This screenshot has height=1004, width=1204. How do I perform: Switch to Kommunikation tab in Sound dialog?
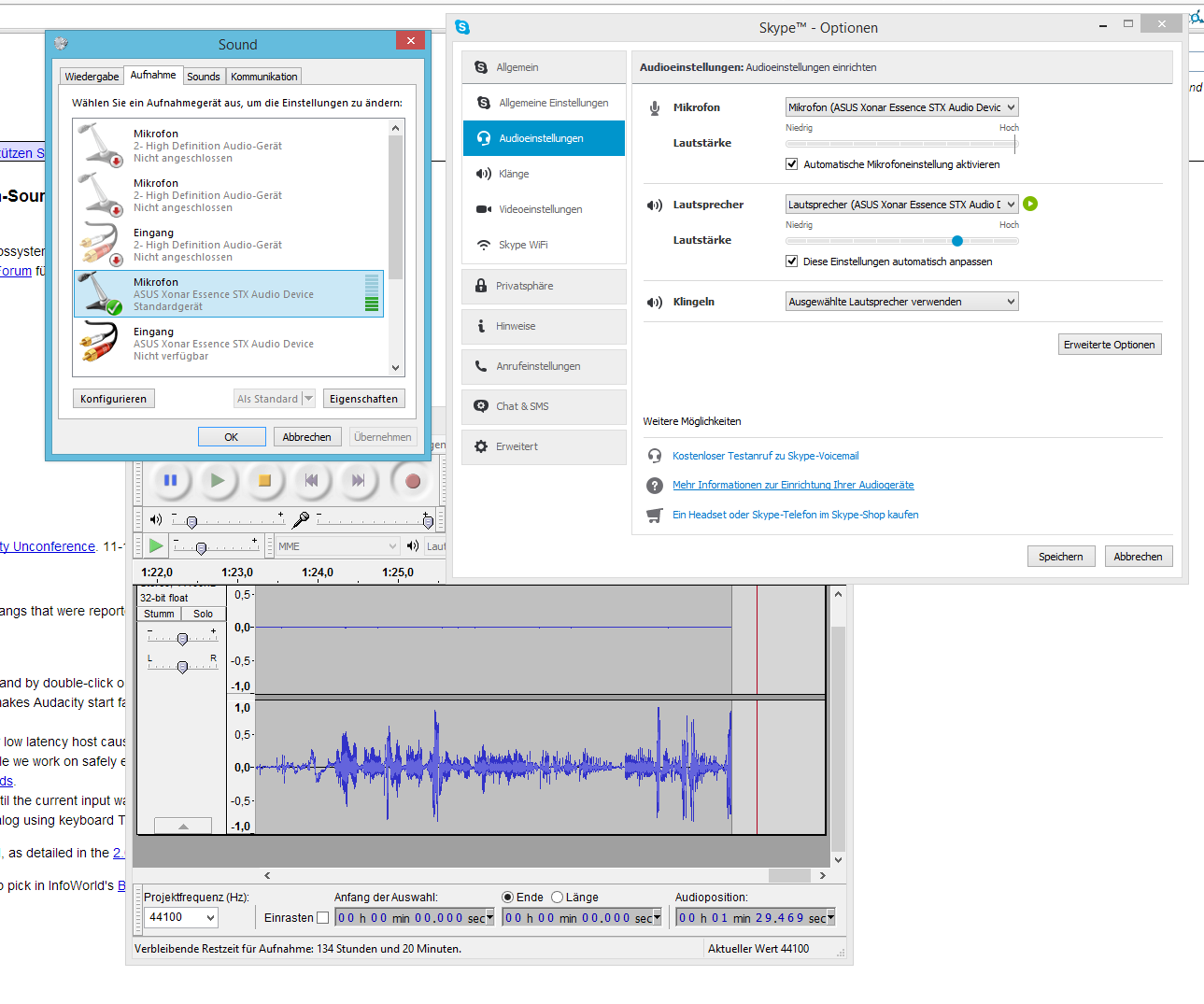tap(264, 77)
